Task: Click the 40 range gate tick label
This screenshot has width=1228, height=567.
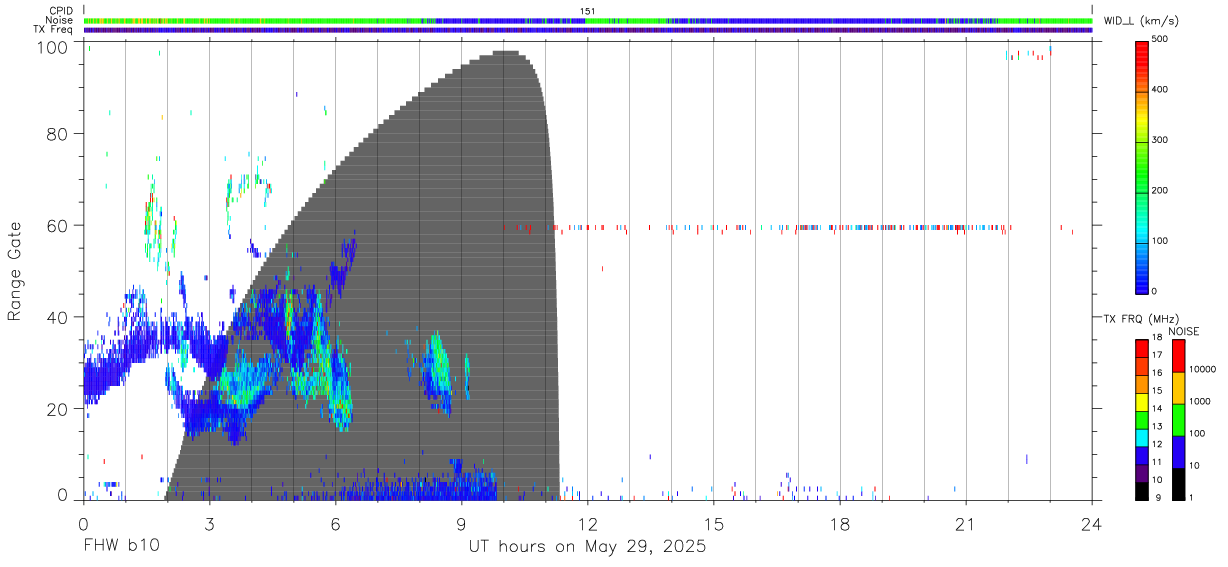Action: coord(57,316)
